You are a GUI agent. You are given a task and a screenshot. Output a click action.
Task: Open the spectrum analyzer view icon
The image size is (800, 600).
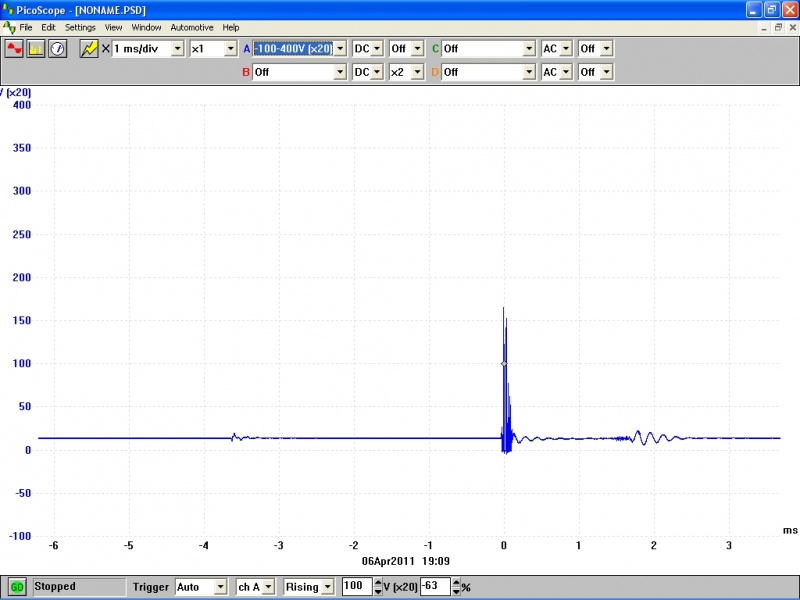36,48
